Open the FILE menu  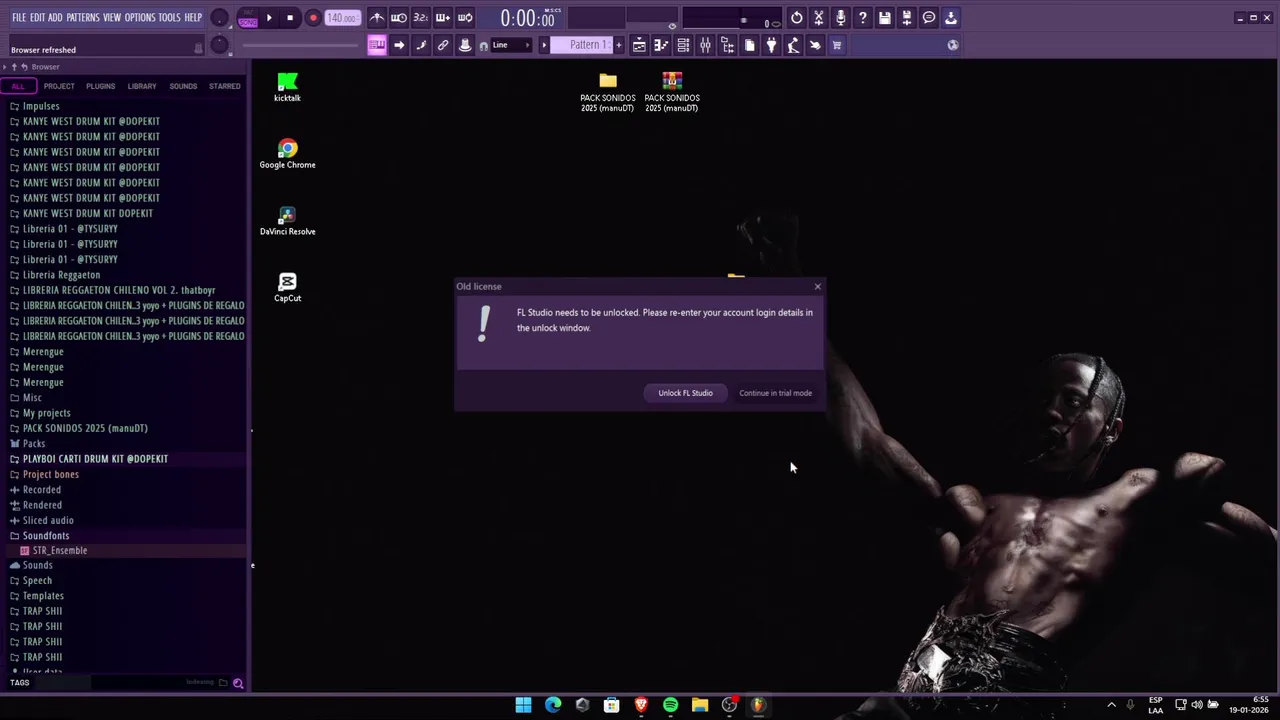click(x=19, y=18)
